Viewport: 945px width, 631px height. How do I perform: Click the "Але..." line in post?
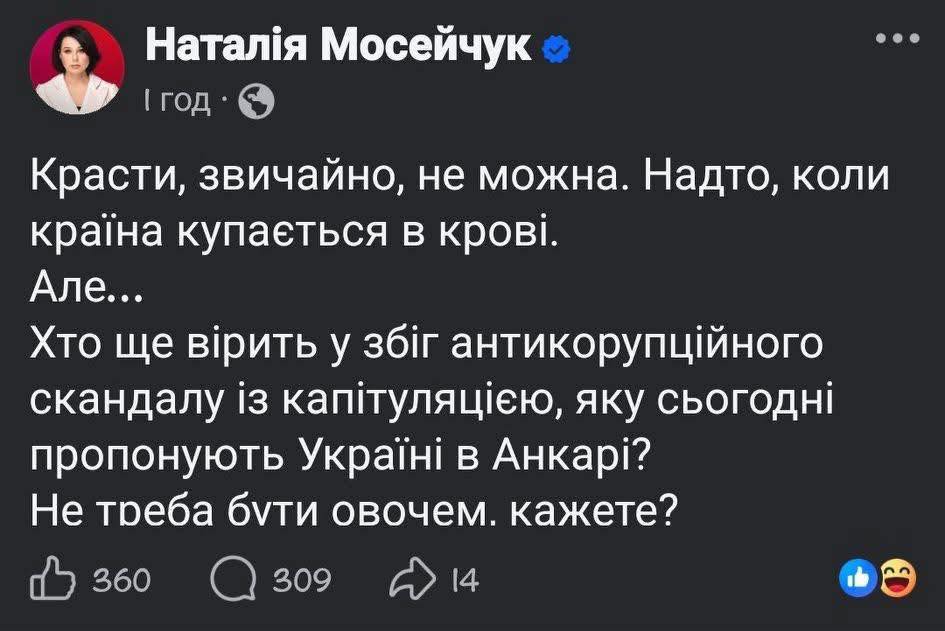[87, 291]
